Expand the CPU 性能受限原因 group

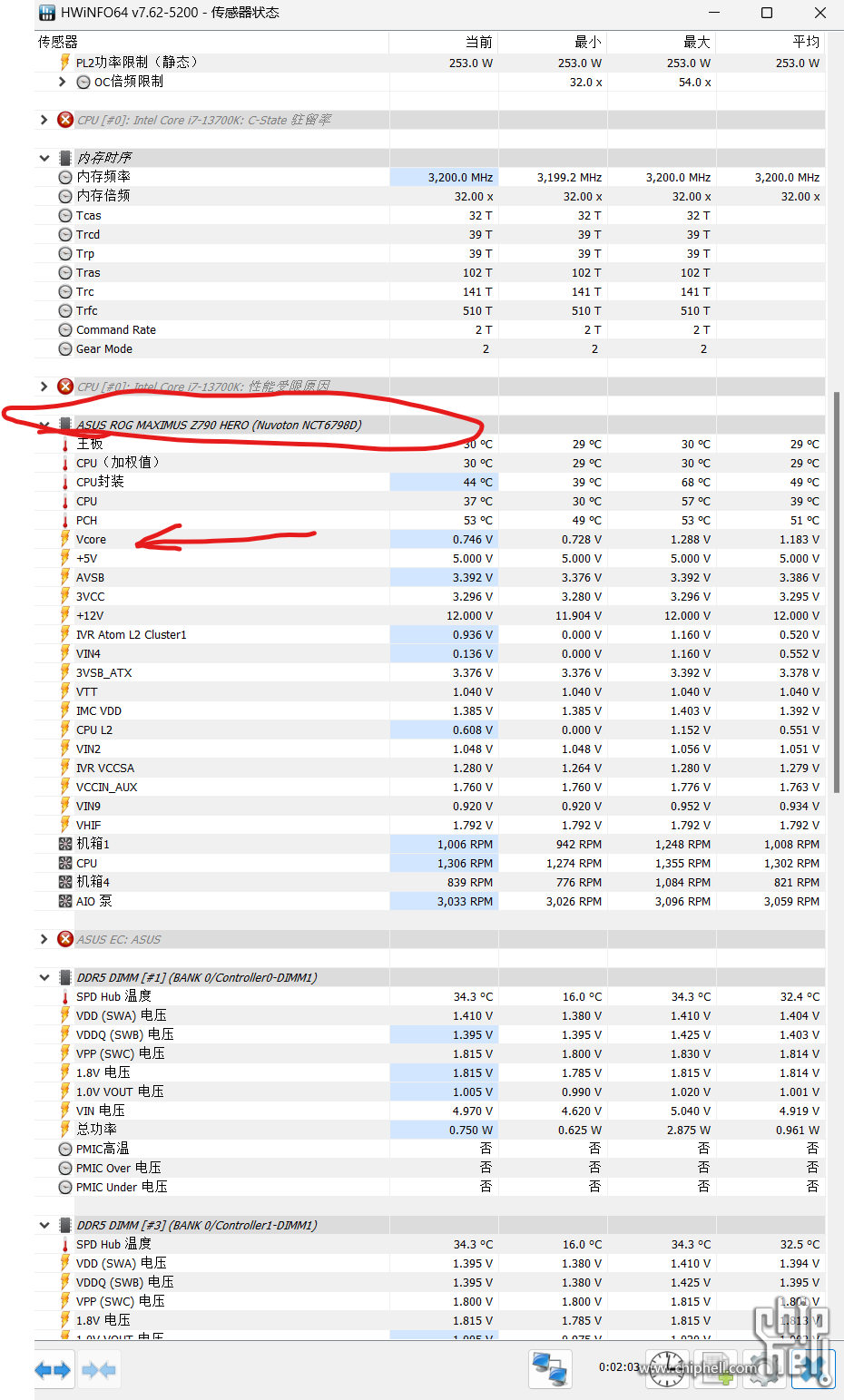(44, 387)
